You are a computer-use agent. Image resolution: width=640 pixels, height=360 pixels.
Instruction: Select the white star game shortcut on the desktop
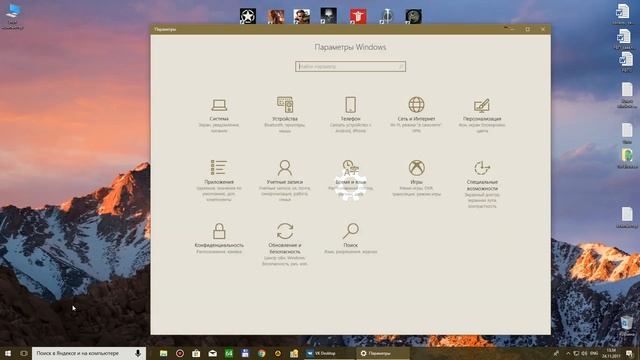[248, 16]
